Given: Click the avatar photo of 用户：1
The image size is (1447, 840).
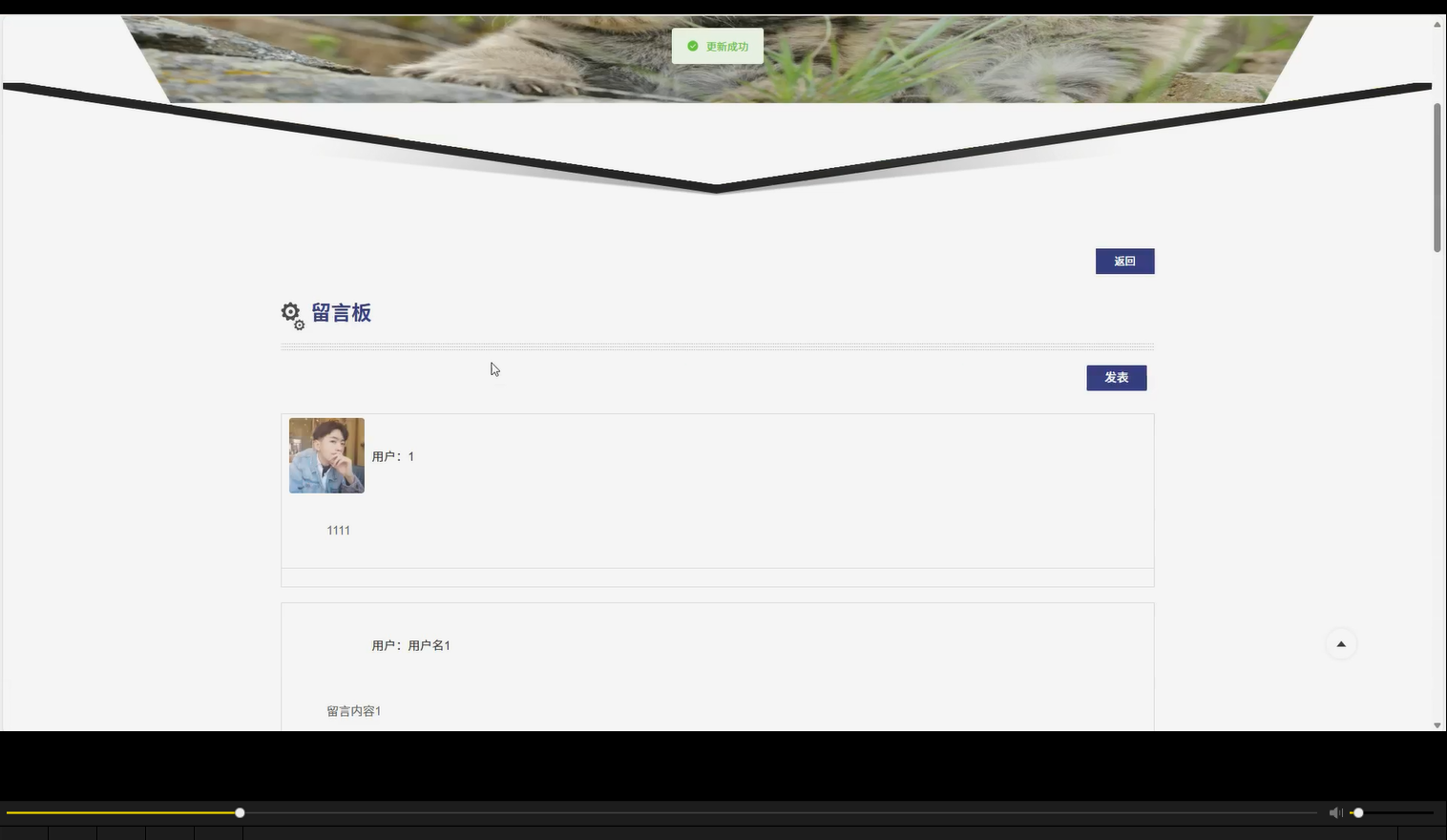Looking at the screenshot, I should tap(326, 455).
